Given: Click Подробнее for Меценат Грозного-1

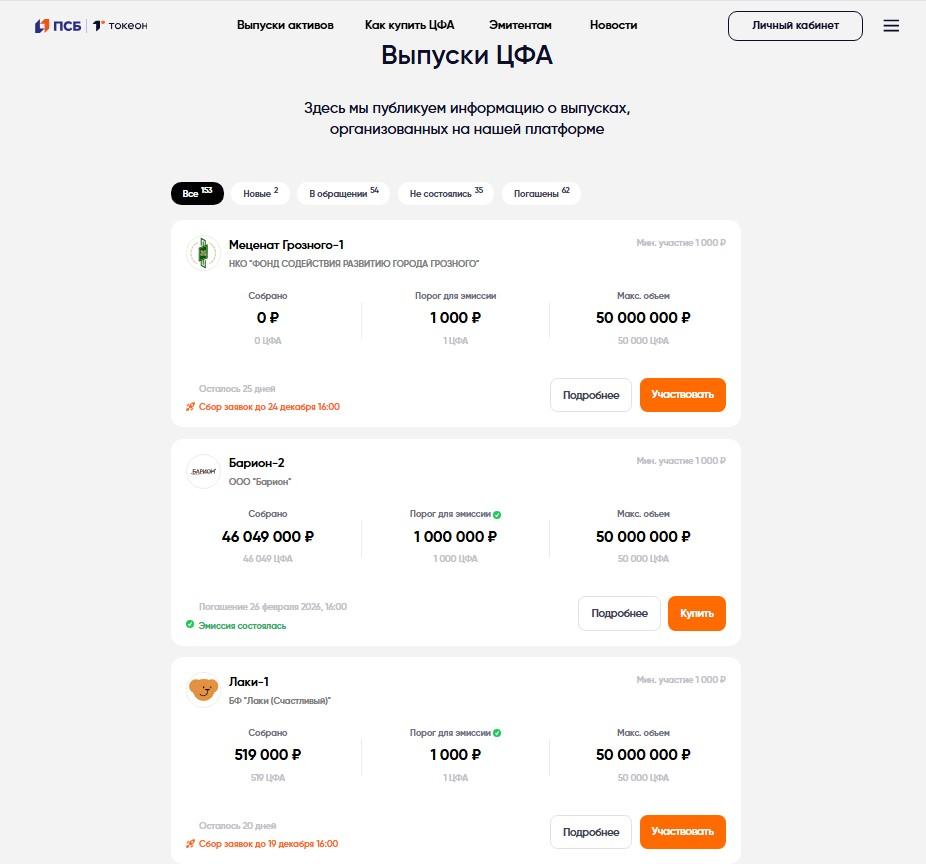Looking at the screenshot, I should tap(590, 395).
